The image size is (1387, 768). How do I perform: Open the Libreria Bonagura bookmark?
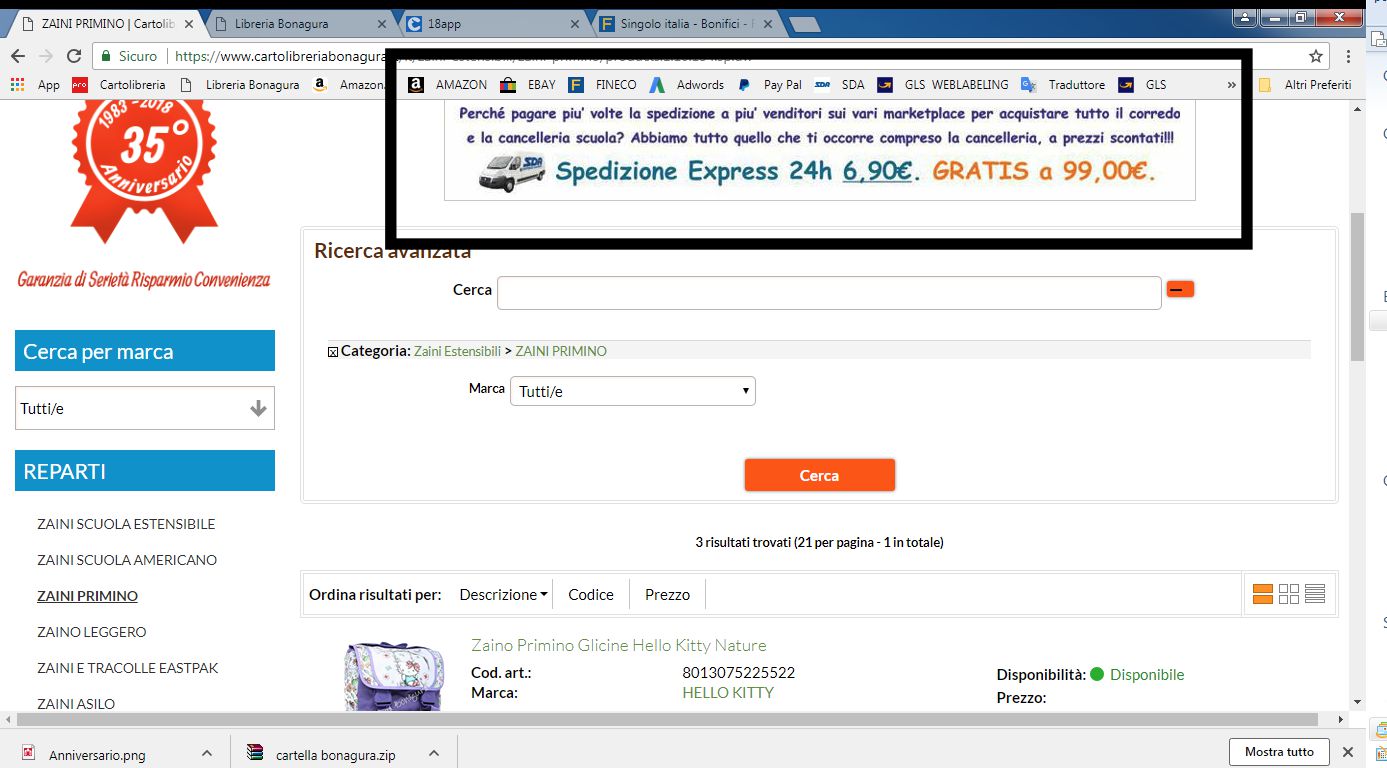pos(241,85)
